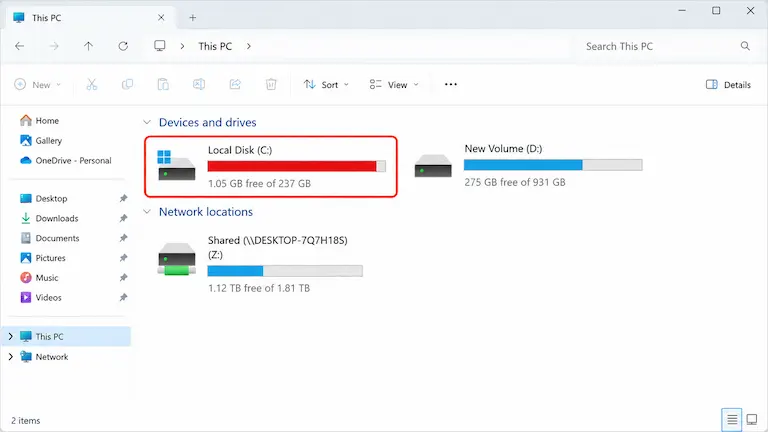Open the View dropdown menu
This screenshot has height=432, width=768.
point(394,84)
